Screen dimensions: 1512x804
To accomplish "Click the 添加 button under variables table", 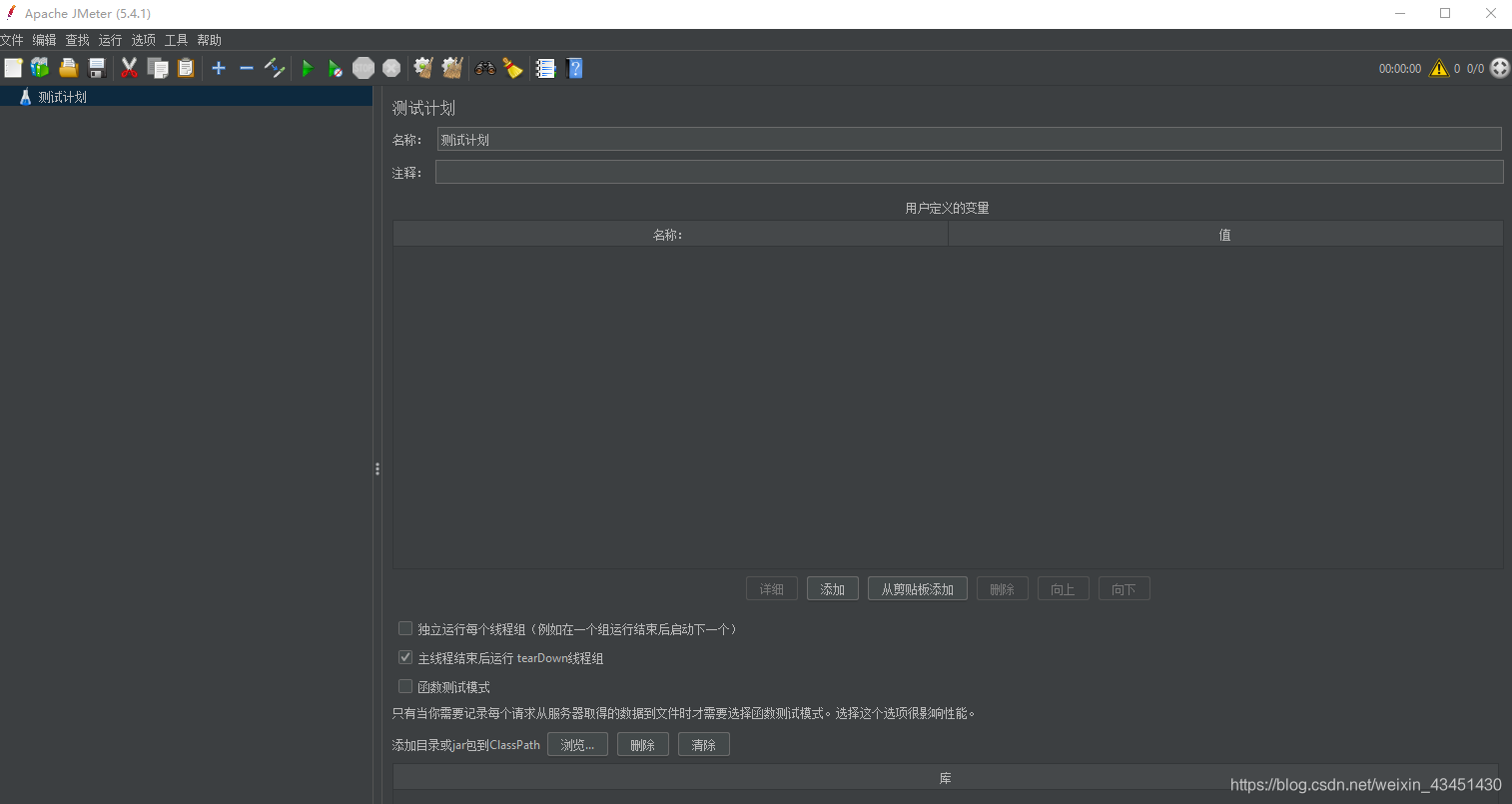I will pos(833,589).
